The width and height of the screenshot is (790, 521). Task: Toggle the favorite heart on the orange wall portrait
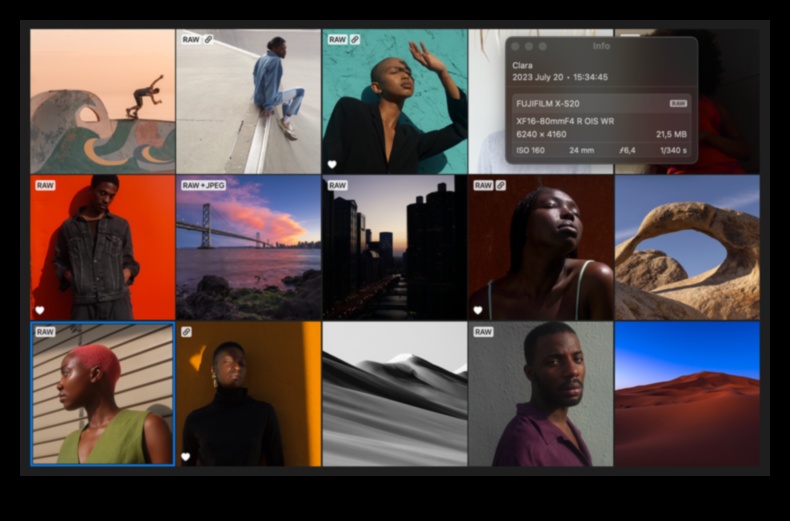pos(186,457)
